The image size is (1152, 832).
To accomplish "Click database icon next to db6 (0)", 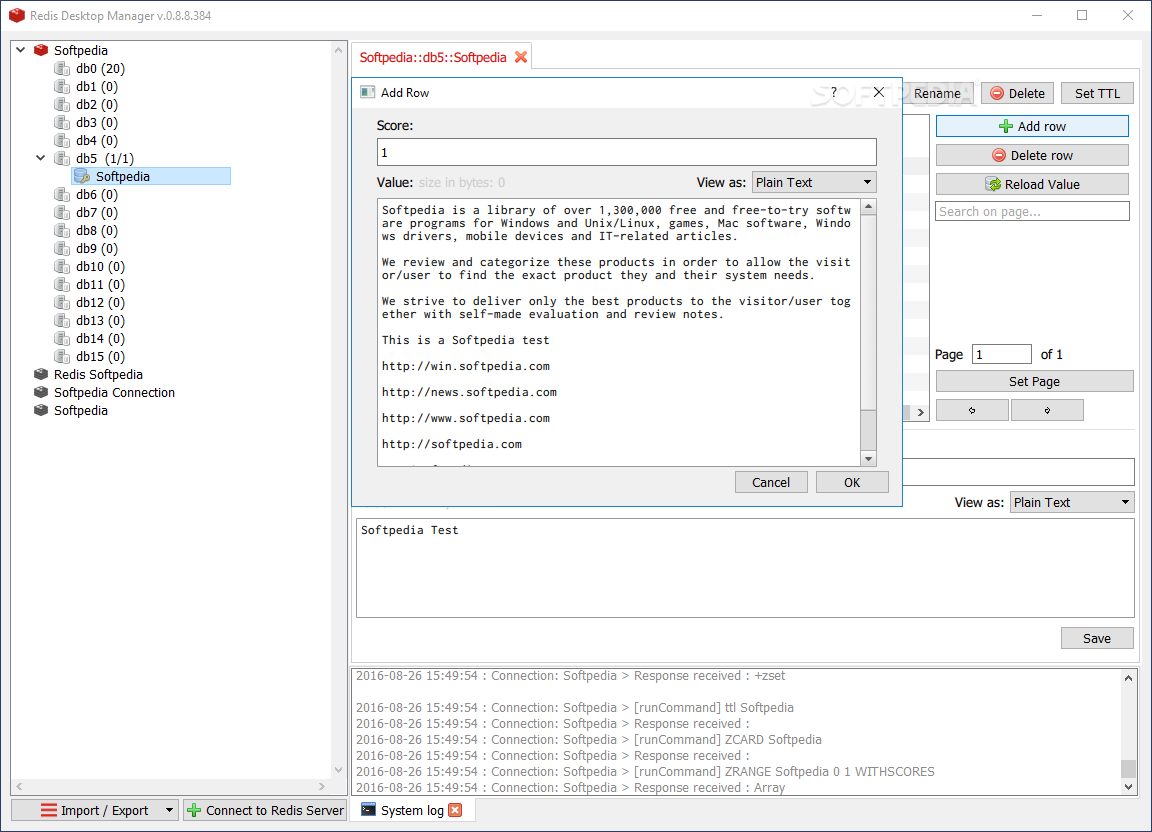I will [x=62, y=194].
